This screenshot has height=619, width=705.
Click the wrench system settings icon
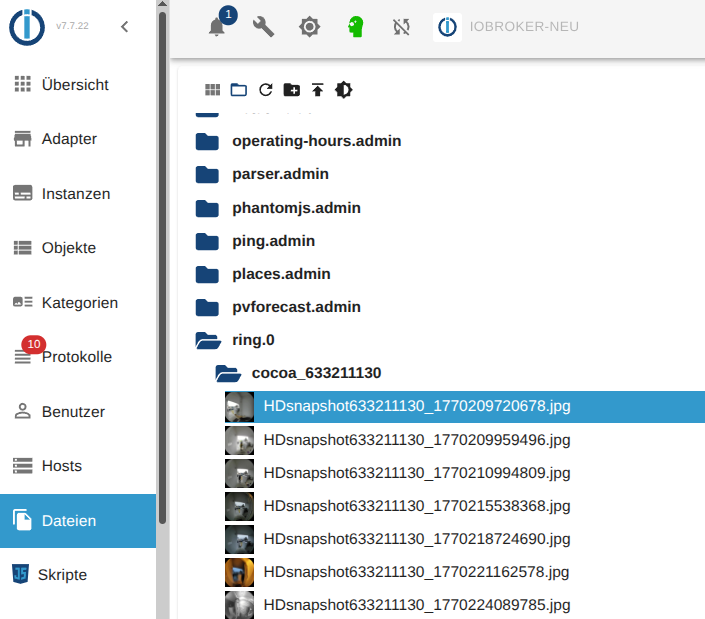click(x=263, y=27)
